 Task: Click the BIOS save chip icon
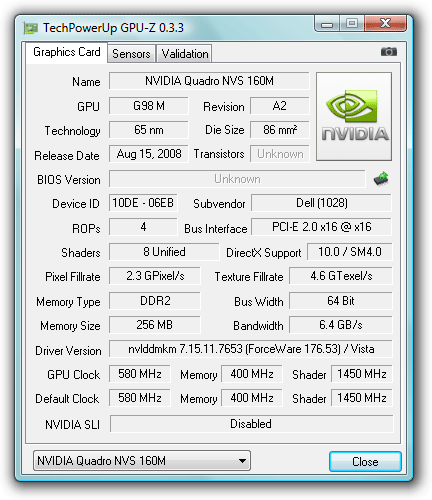pos(381,179)
